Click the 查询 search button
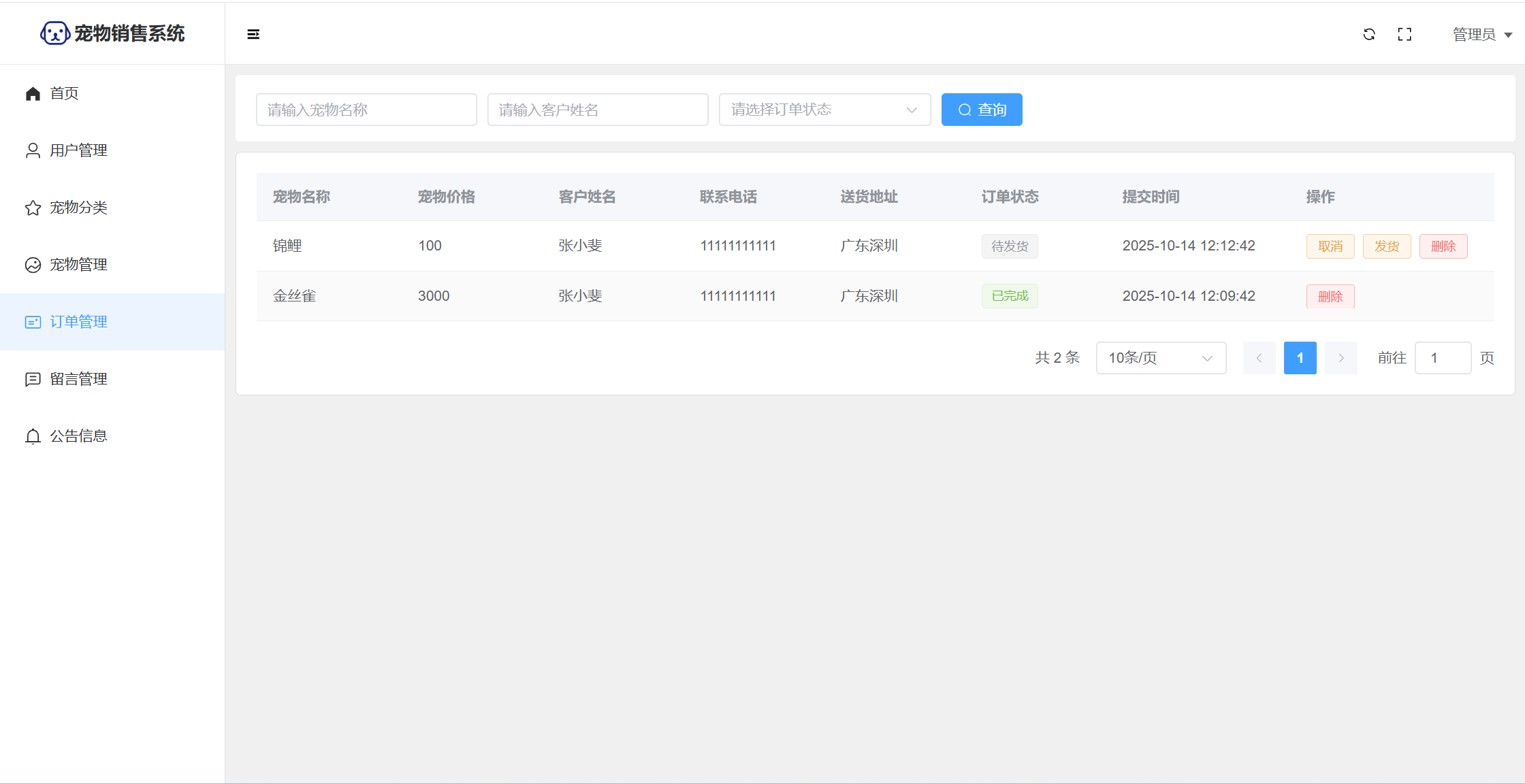Screen dimensions: 1525x784 click(x=981, y=110)
